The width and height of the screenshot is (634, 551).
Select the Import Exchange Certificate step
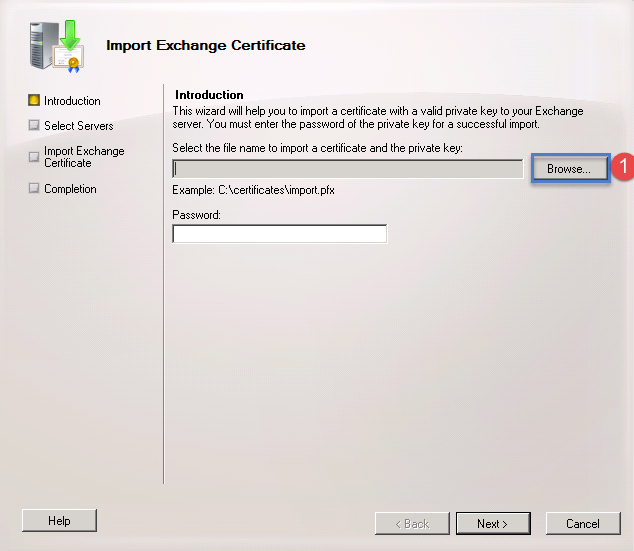pos(84,157)
